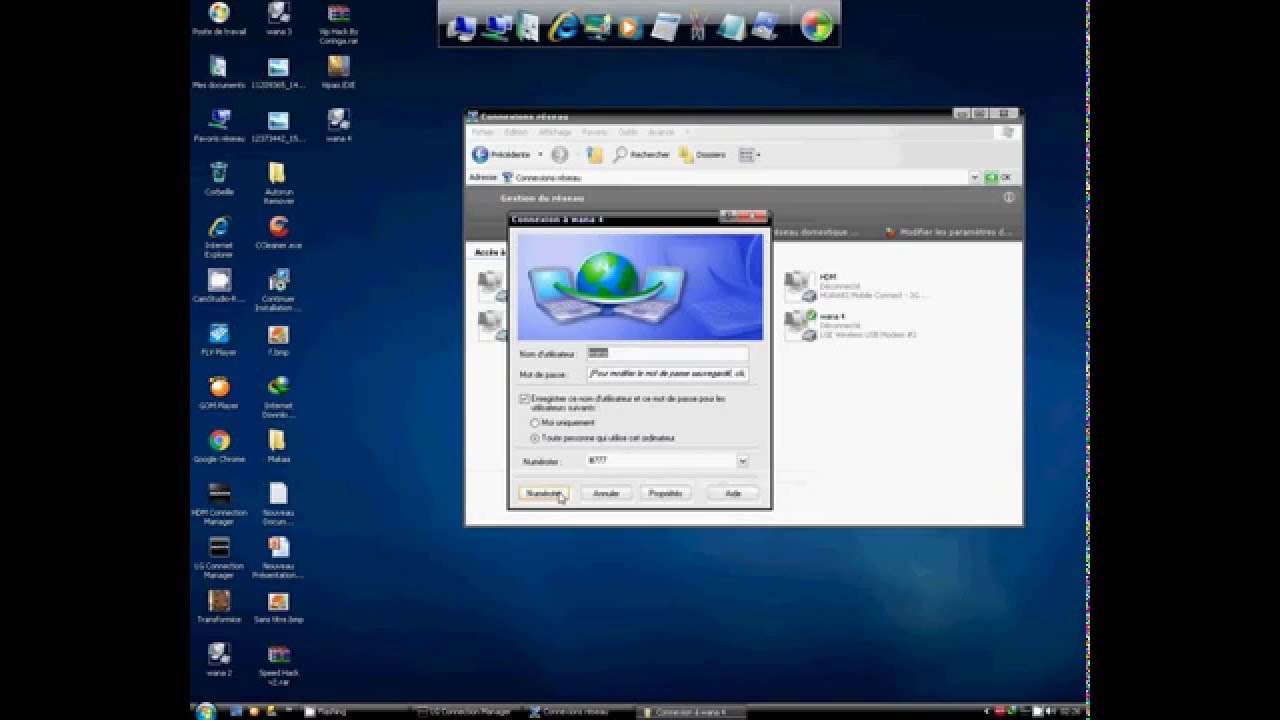Open Favoris réseau desktop icon
This screenshot has width=1280, height=720.
coord(219,126)
